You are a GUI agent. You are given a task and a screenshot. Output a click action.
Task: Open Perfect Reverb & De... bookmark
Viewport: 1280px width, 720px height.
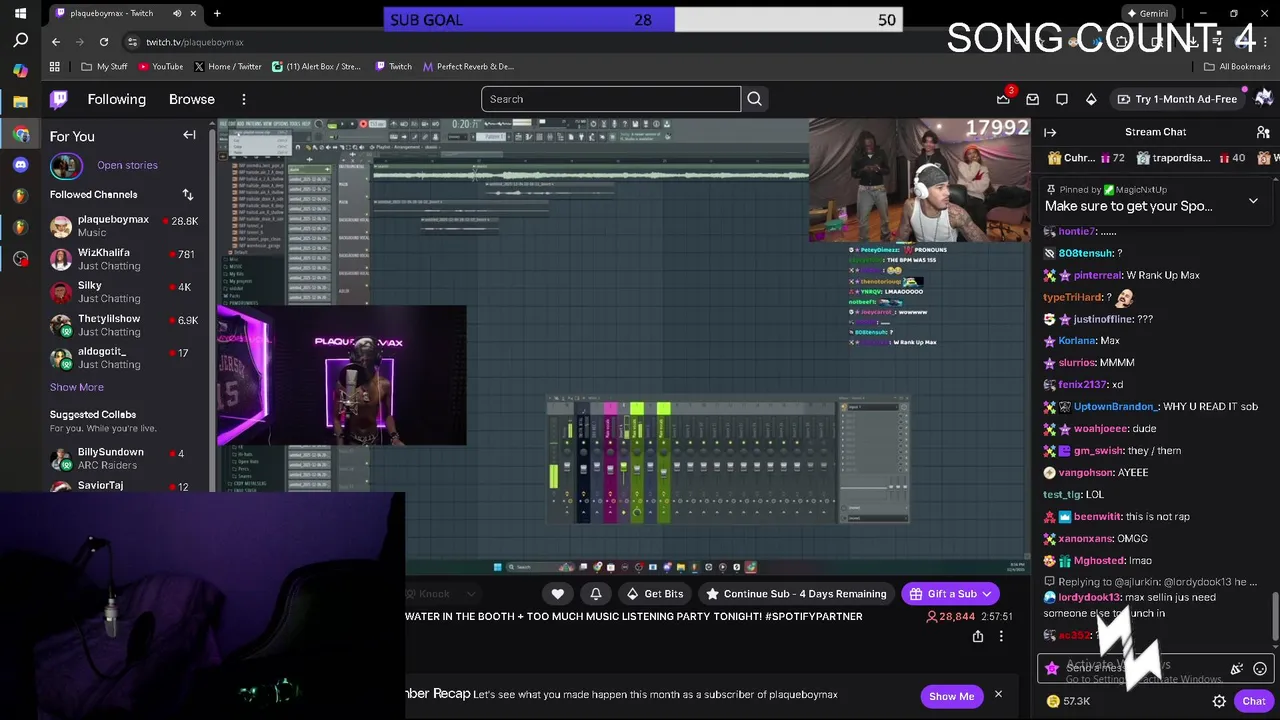(x=468, y=67)
